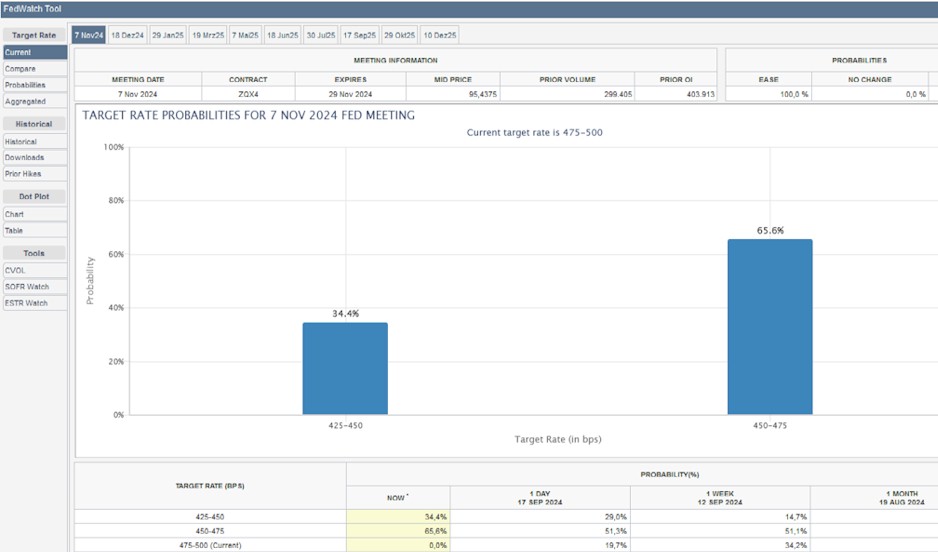Click the ZQX4 contract cell
The image size is (938, 552).
pyautogui.click(x=248, y=94)
